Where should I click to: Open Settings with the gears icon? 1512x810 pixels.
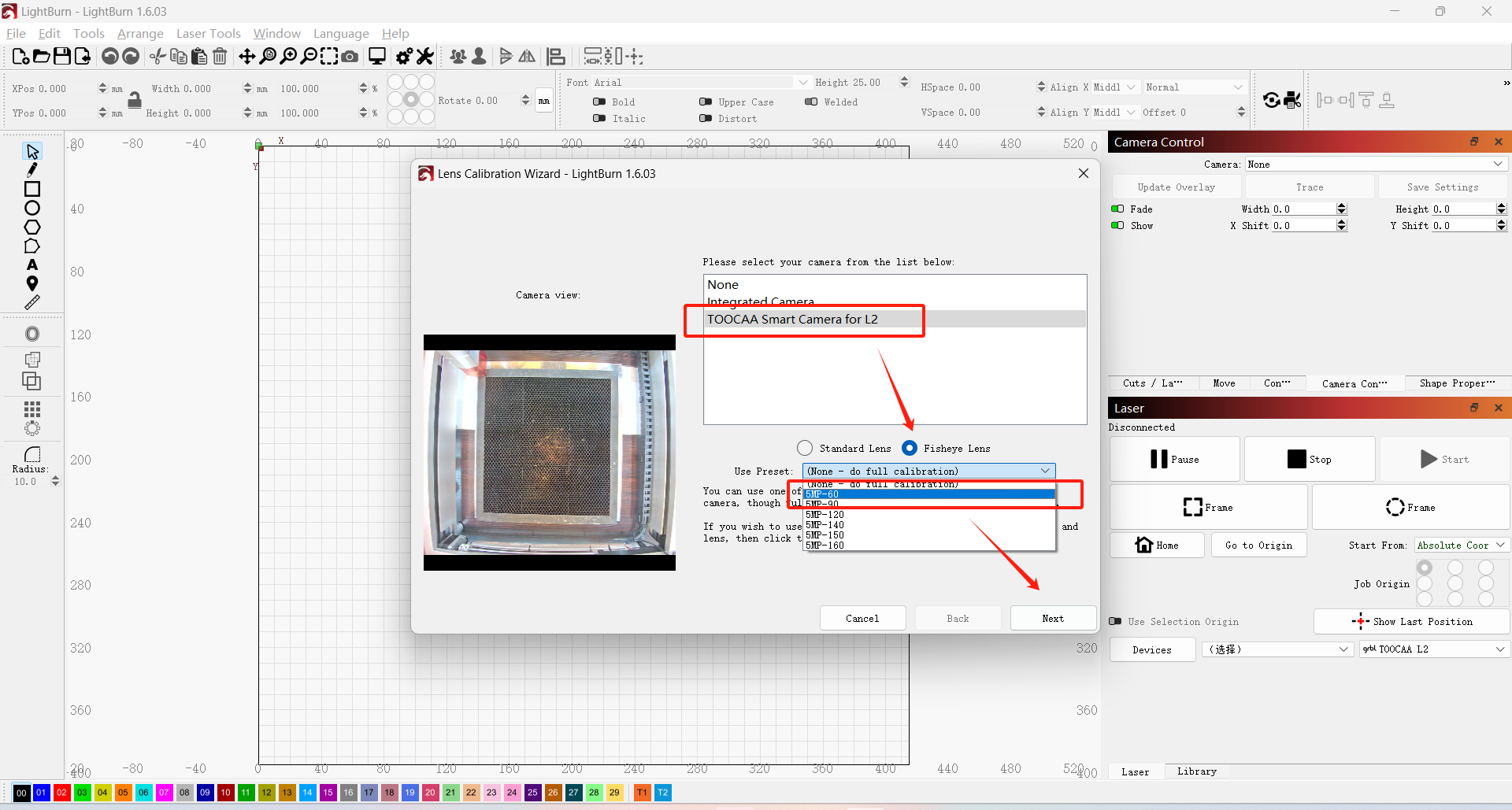click(x=404, y=56)
